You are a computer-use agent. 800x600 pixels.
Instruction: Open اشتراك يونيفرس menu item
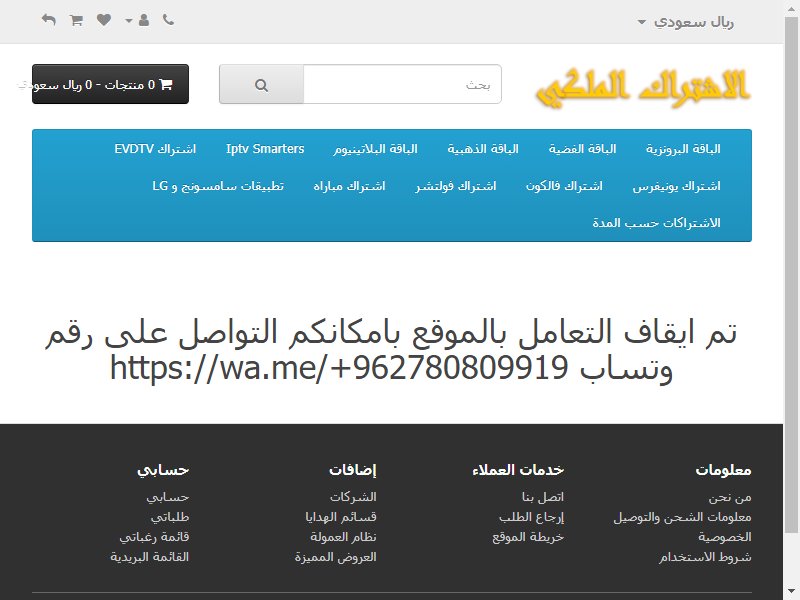pos(677,186)
